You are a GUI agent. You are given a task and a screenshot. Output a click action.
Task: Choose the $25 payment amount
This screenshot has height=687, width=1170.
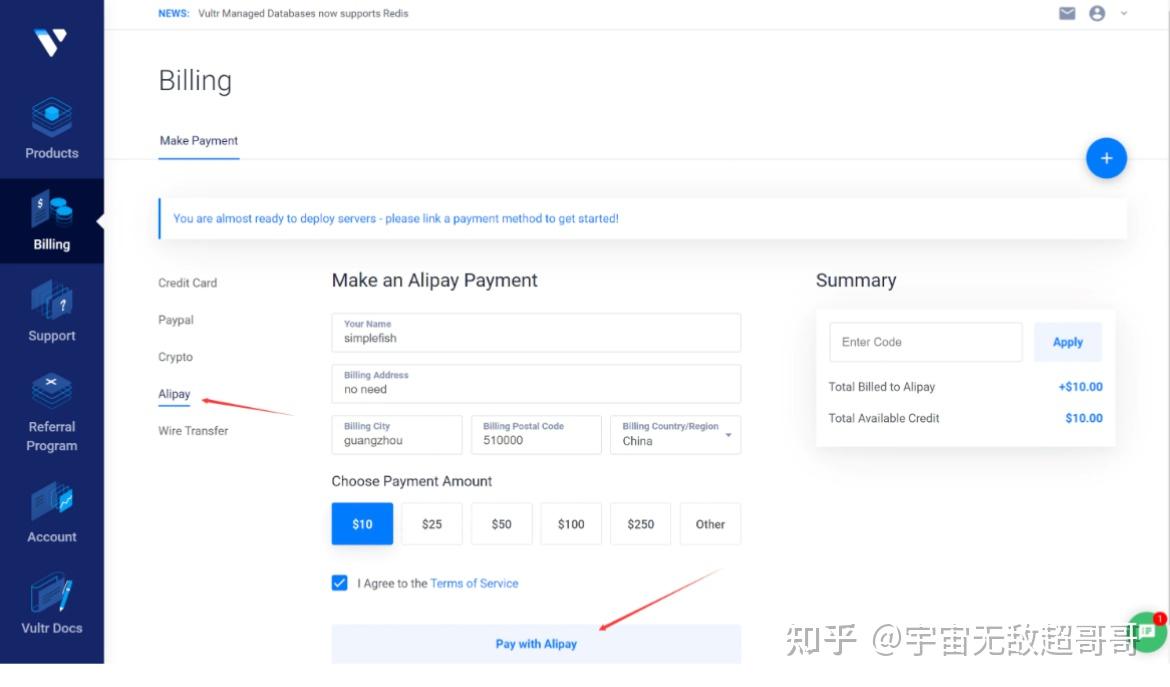coord(431,524)
